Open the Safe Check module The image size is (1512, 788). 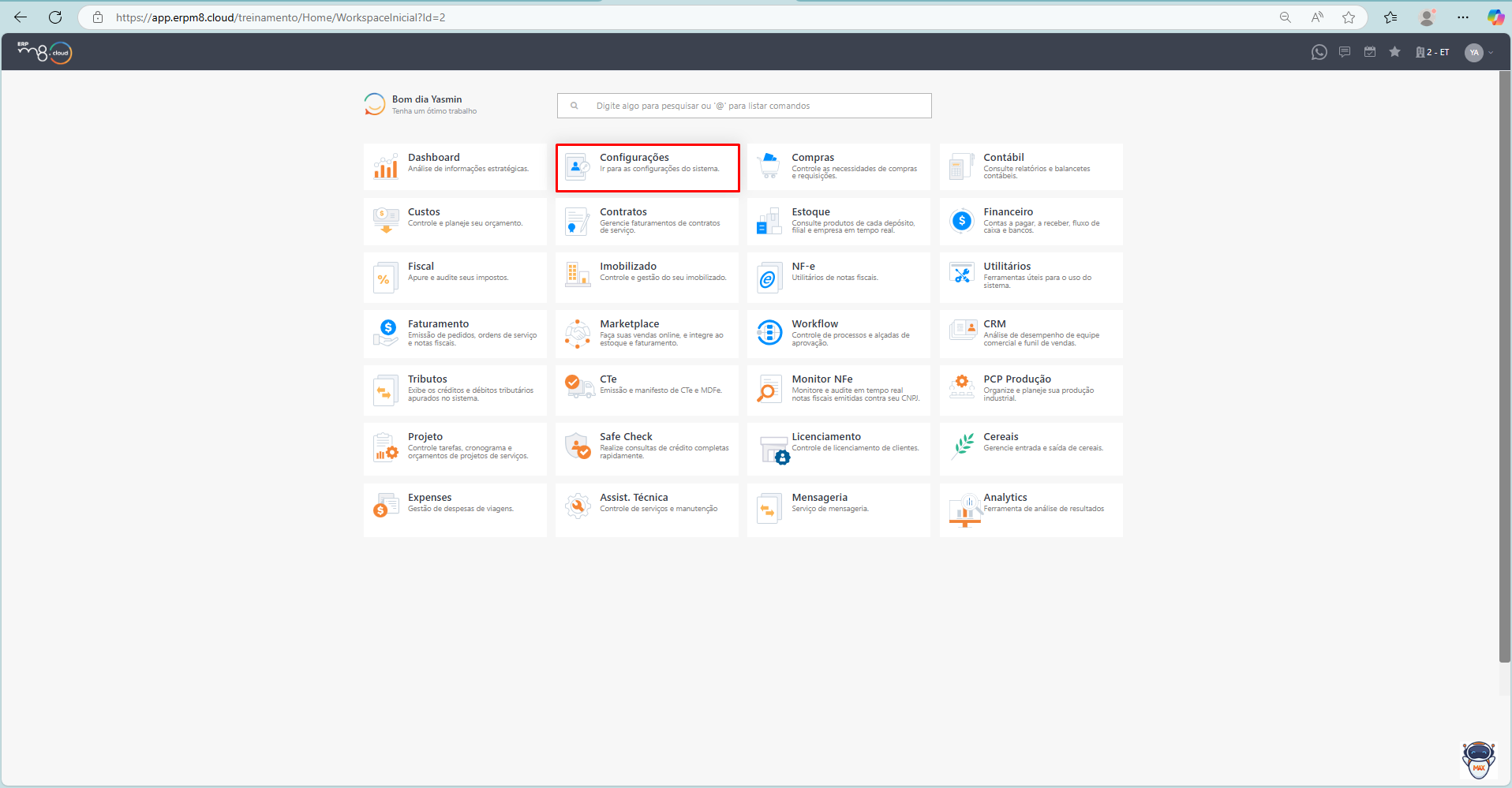646,447
